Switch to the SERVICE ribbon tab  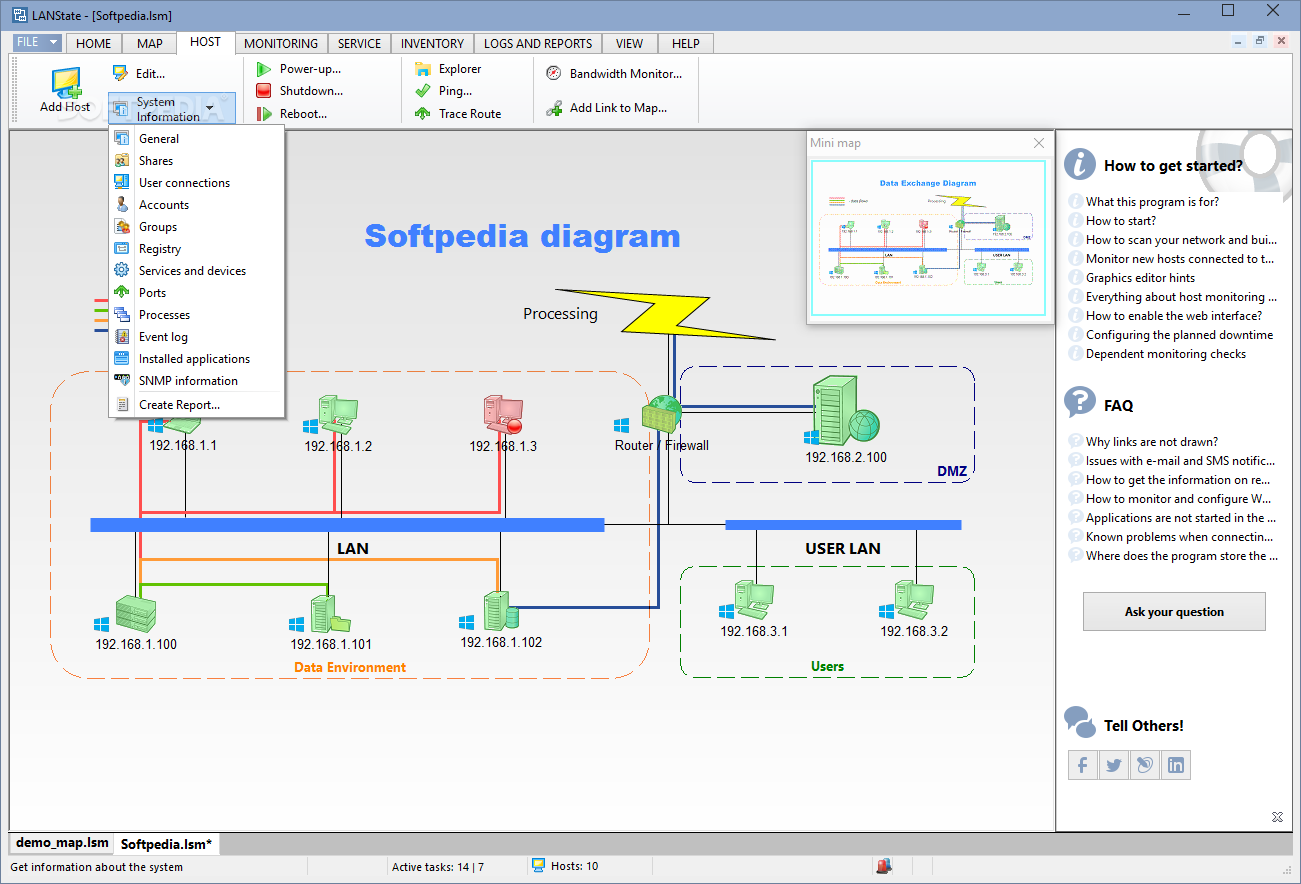[x=359, y=43]
